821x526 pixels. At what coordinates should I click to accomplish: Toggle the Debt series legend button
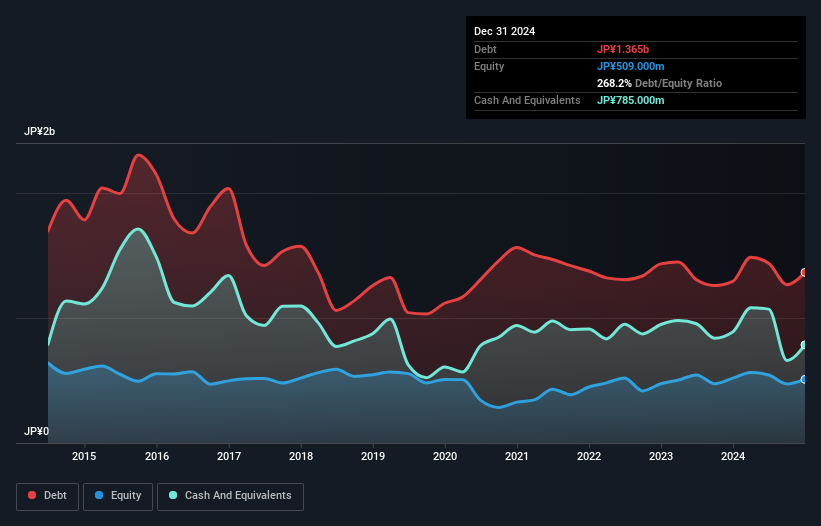(x=48, y=496)
